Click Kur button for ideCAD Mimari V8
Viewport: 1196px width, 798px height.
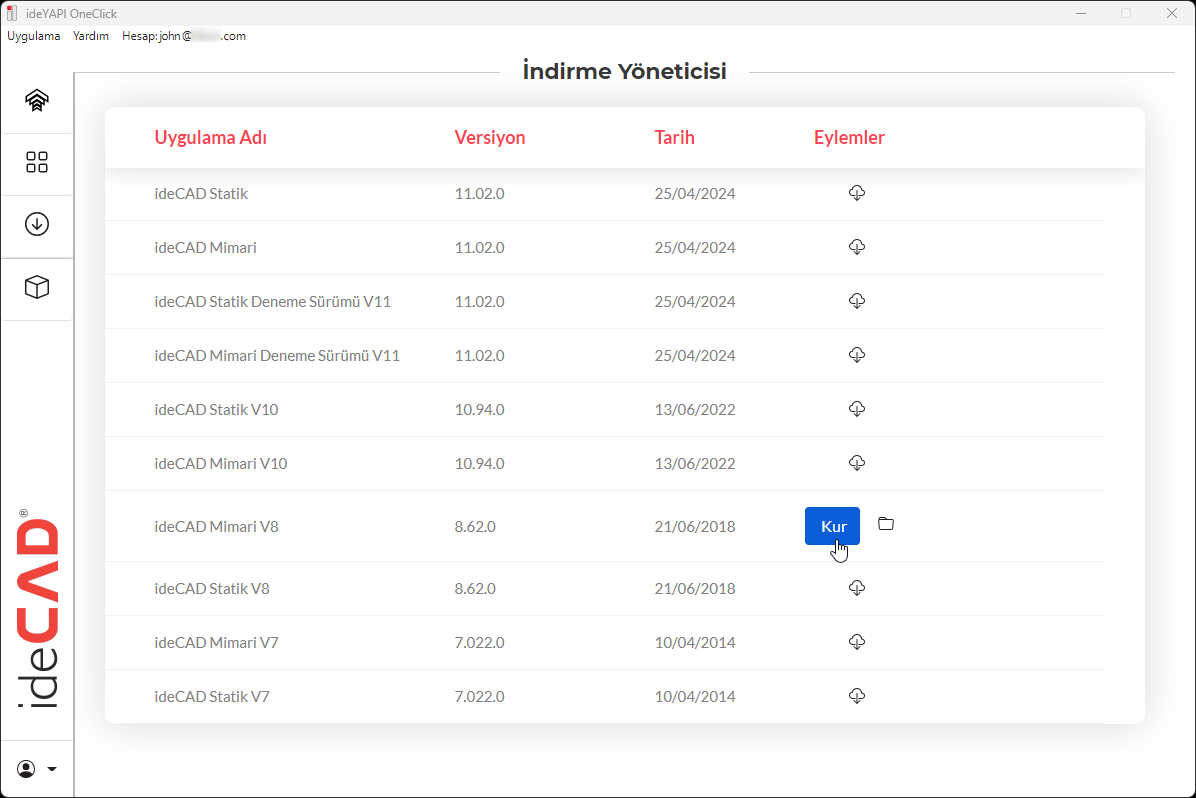(832, 526)
